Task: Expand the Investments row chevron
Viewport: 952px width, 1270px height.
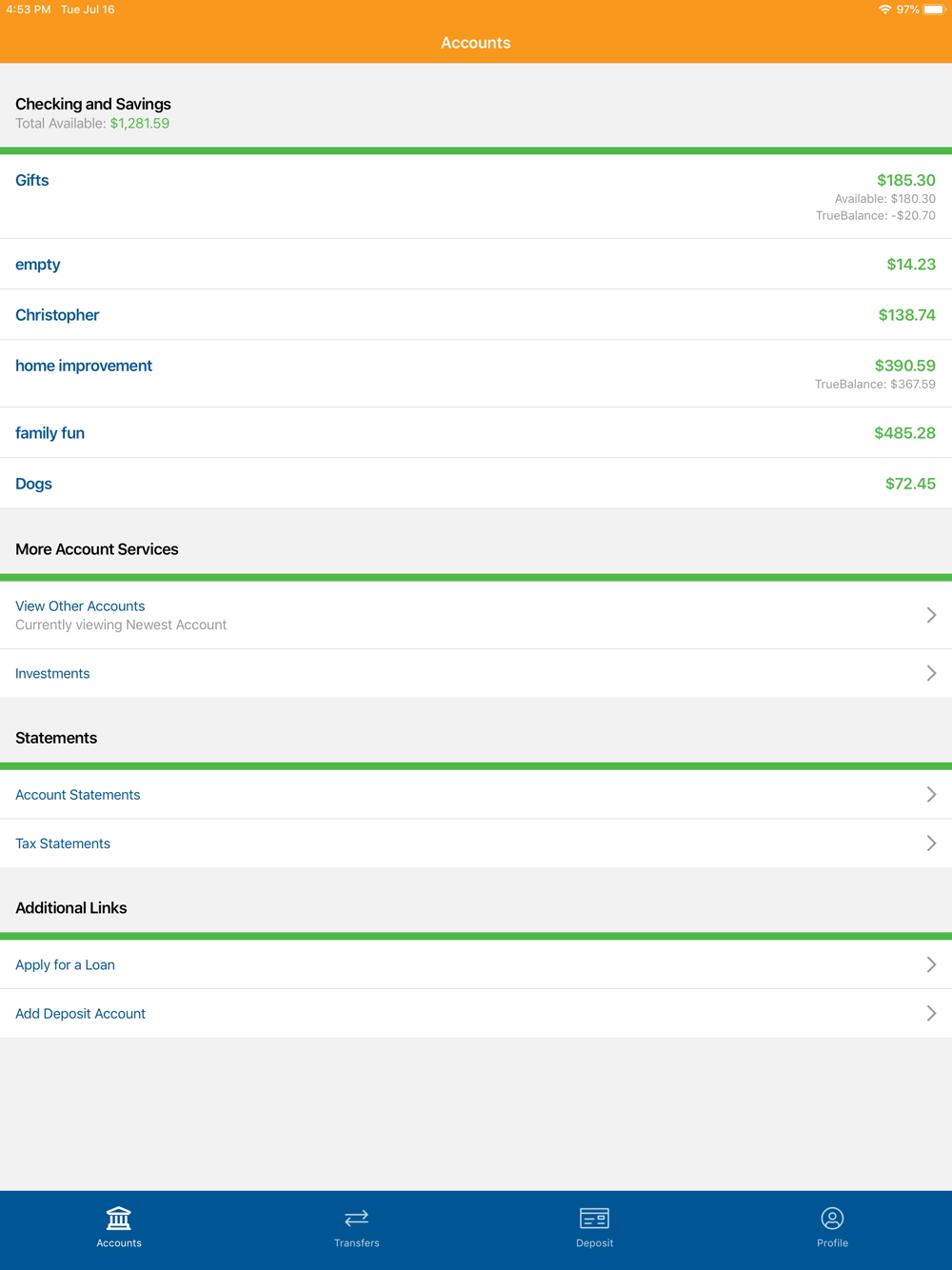Action: pyautogui.click(x=931, y=673)
